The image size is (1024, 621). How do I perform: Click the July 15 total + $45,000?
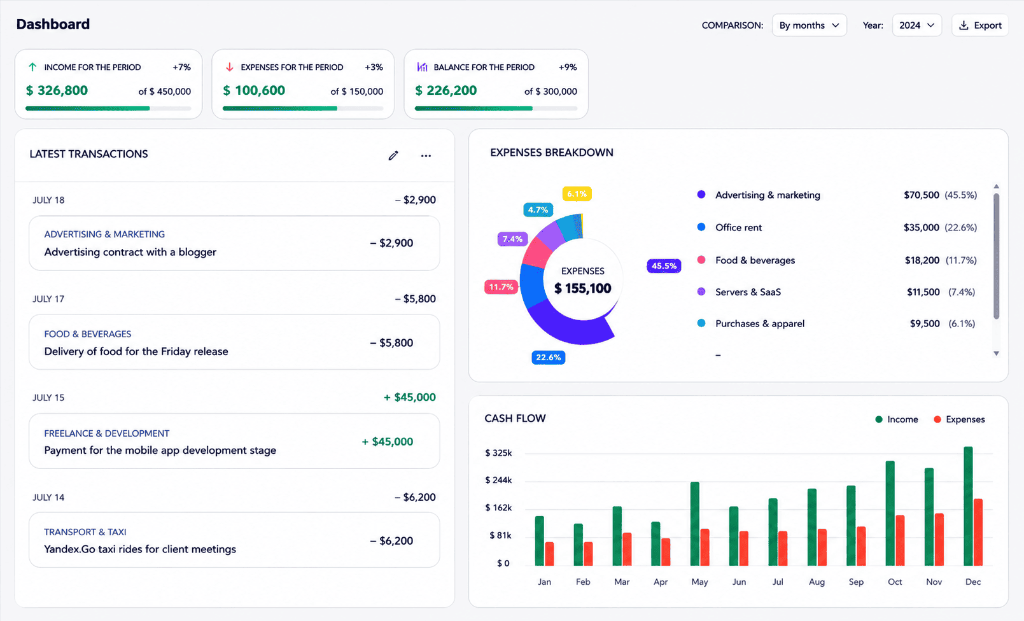[409, 397]
